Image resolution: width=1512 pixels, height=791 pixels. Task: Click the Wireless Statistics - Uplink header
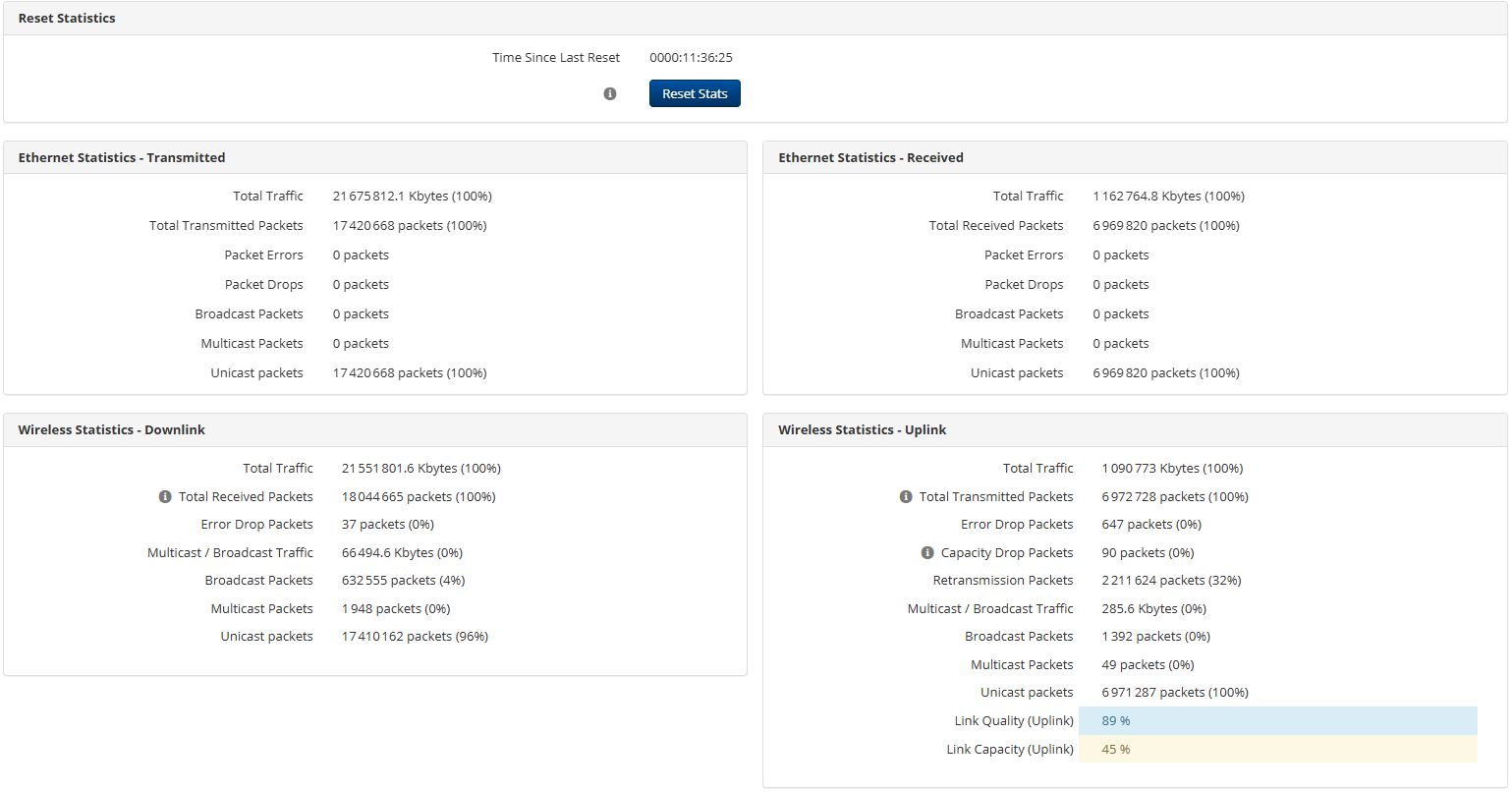862,429
